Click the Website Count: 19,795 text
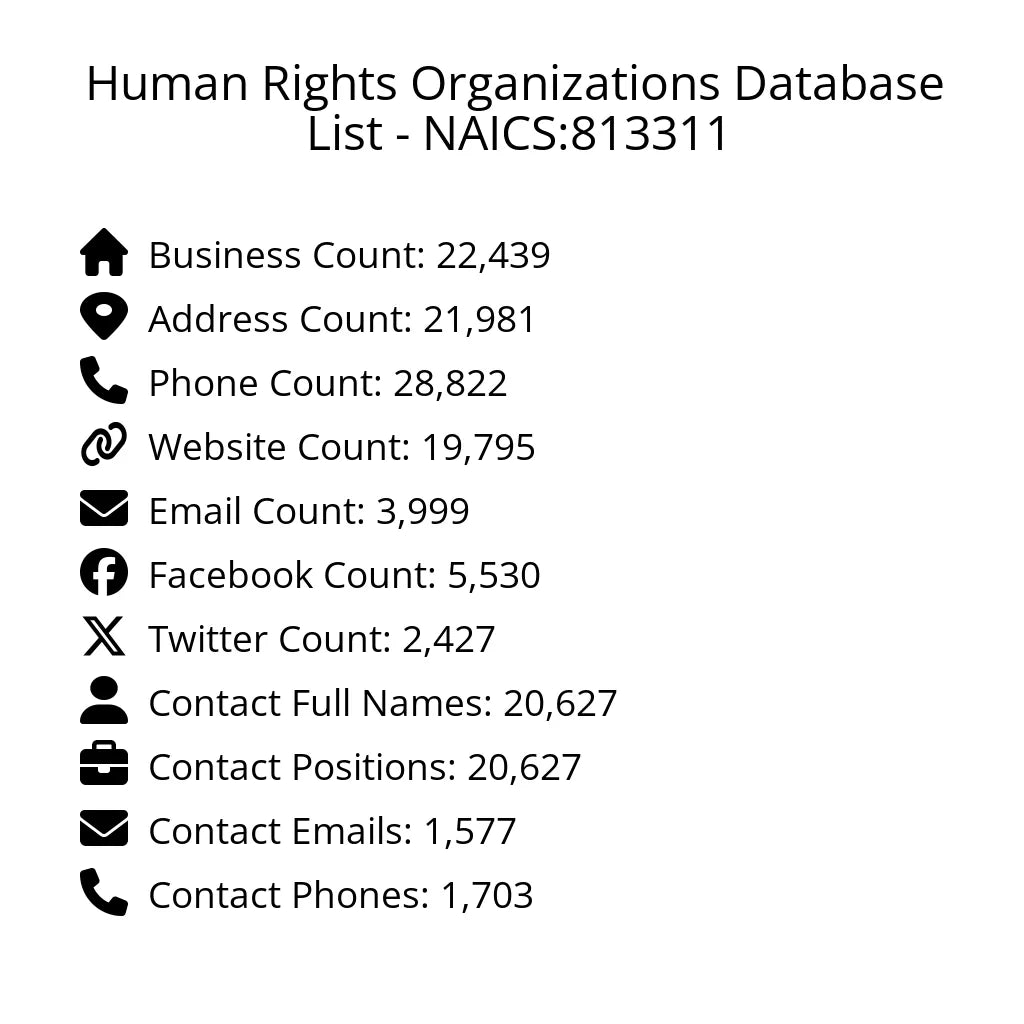 click(342, 448)
